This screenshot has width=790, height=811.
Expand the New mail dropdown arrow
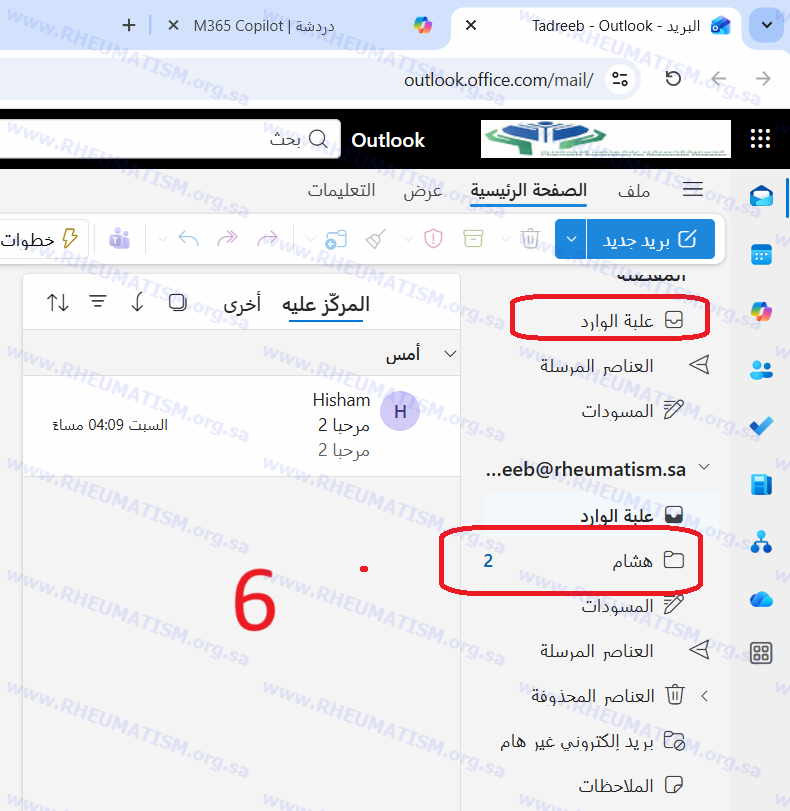(x=570, y=239)
